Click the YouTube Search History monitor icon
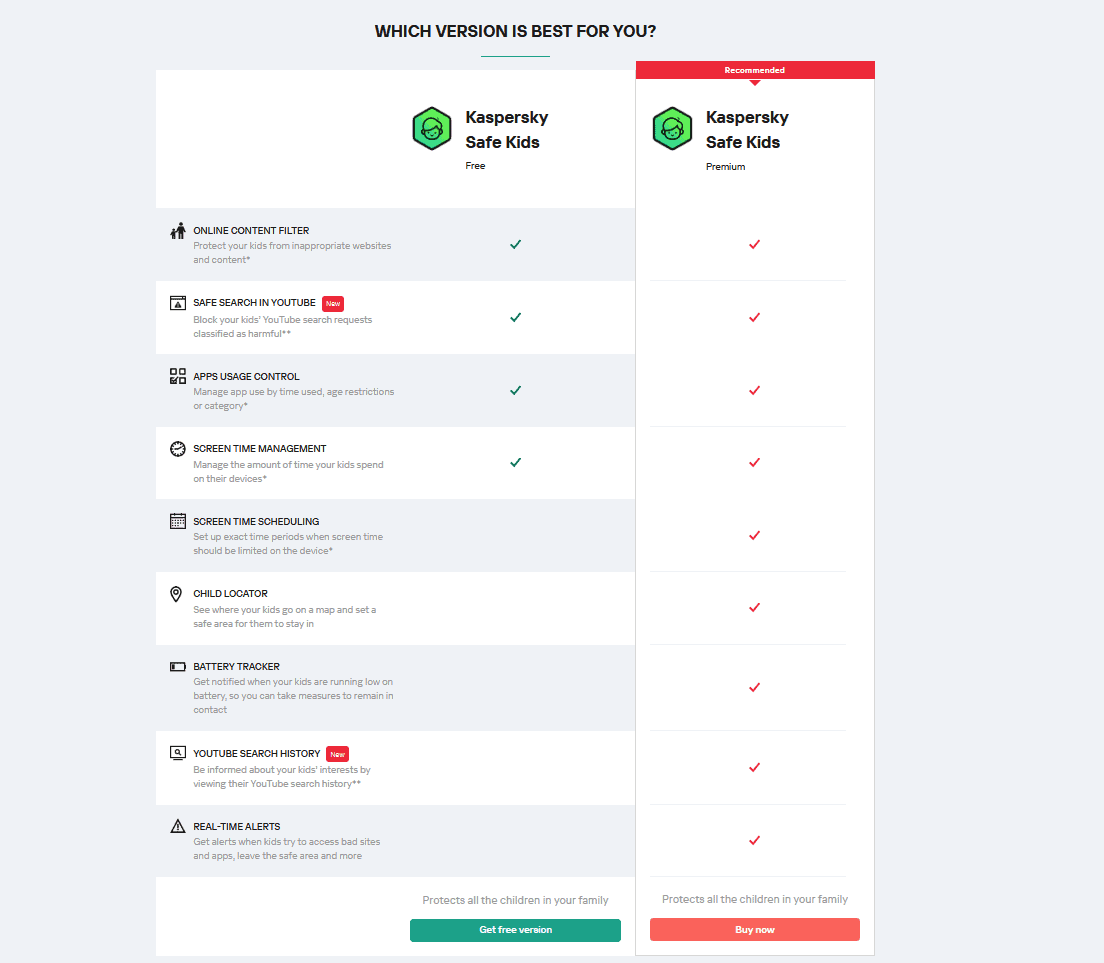The image size is (1104, 963). tap(178, 753)
